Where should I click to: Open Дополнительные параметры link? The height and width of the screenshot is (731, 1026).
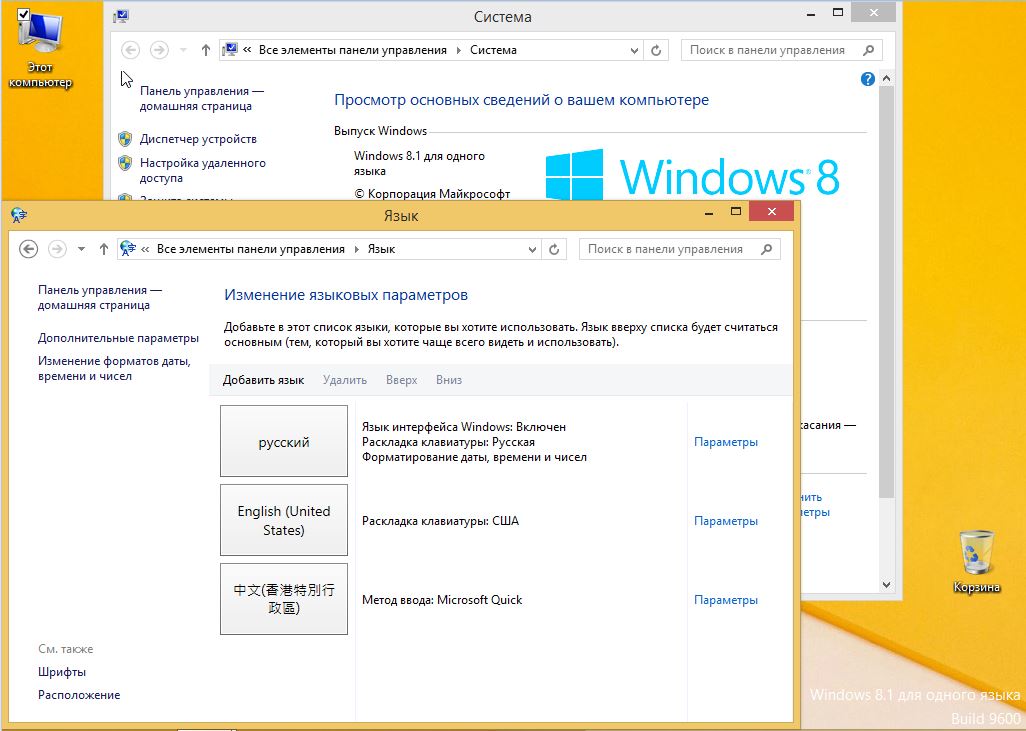coord(118,338)
